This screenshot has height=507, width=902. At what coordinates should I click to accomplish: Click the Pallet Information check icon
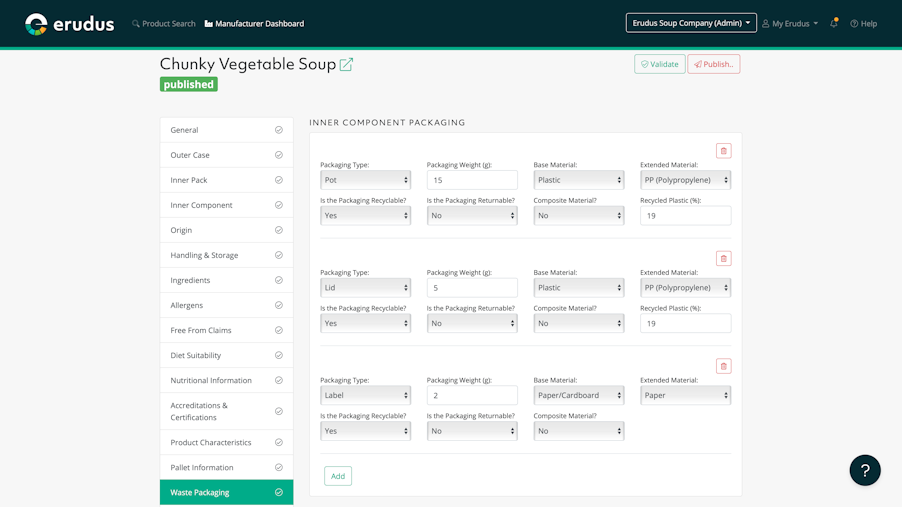[x=278, y=467]
